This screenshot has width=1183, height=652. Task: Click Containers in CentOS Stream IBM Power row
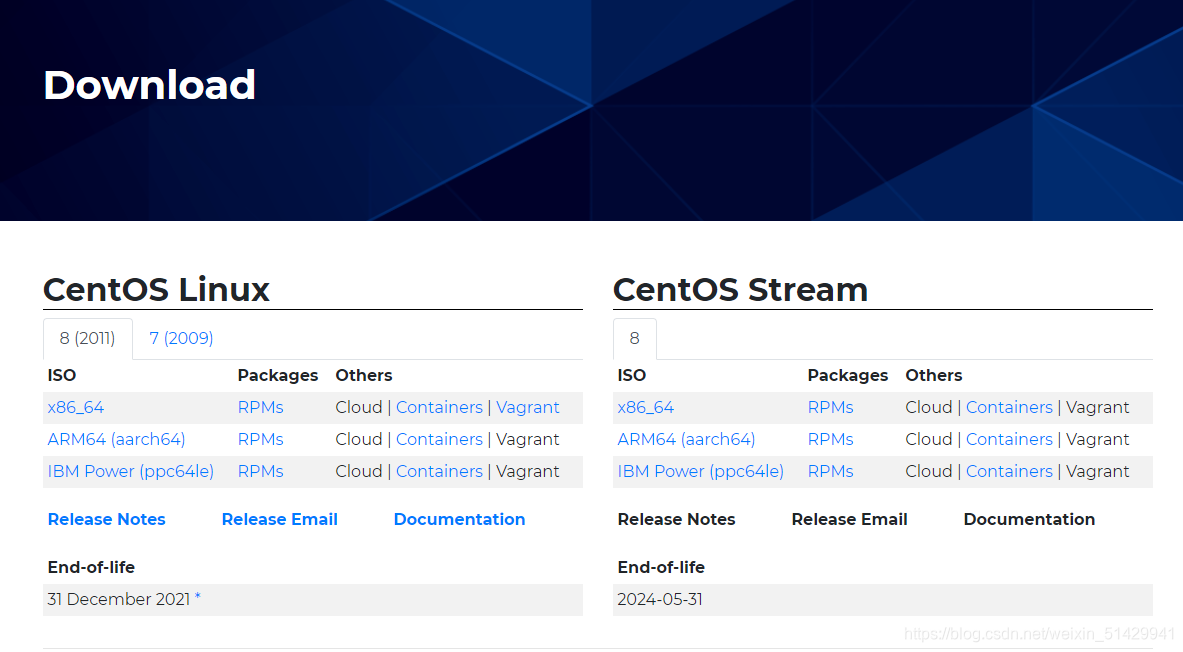[1009, 471]
